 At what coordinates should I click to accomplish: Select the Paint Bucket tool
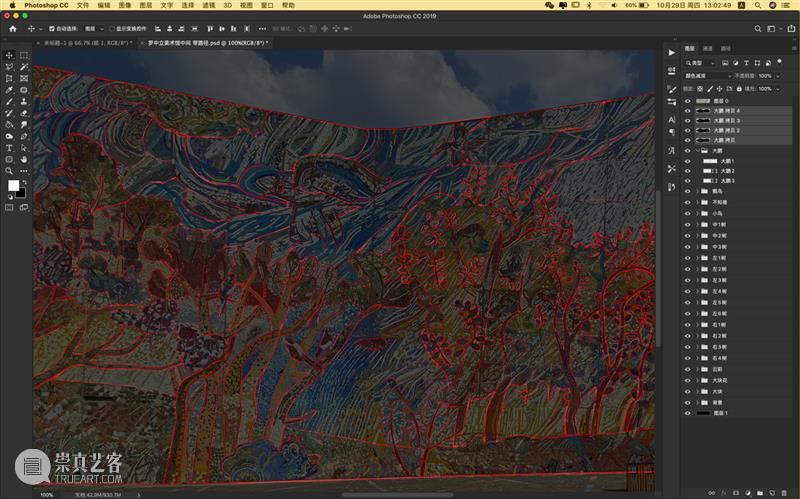pos(9,124)
